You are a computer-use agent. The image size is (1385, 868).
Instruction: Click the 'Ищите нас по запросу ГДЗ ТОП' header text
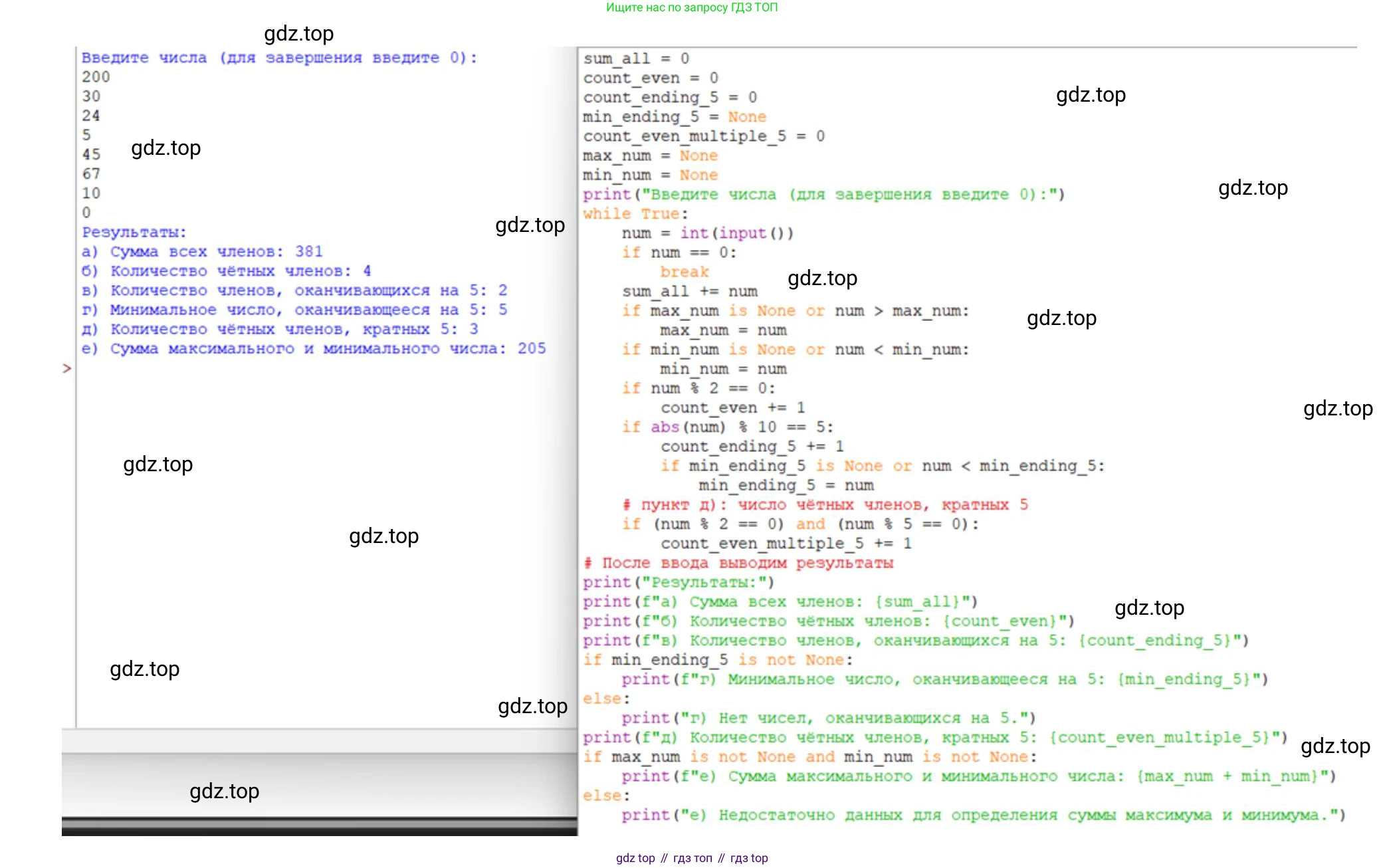coord(692,7)
